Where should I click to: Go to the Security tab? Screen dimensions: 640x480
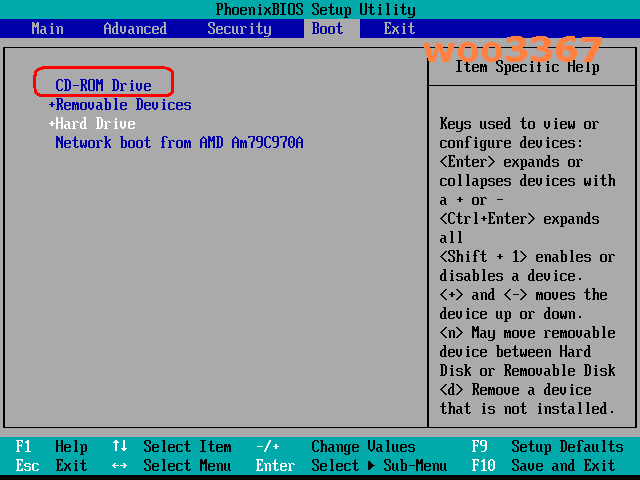239,28
